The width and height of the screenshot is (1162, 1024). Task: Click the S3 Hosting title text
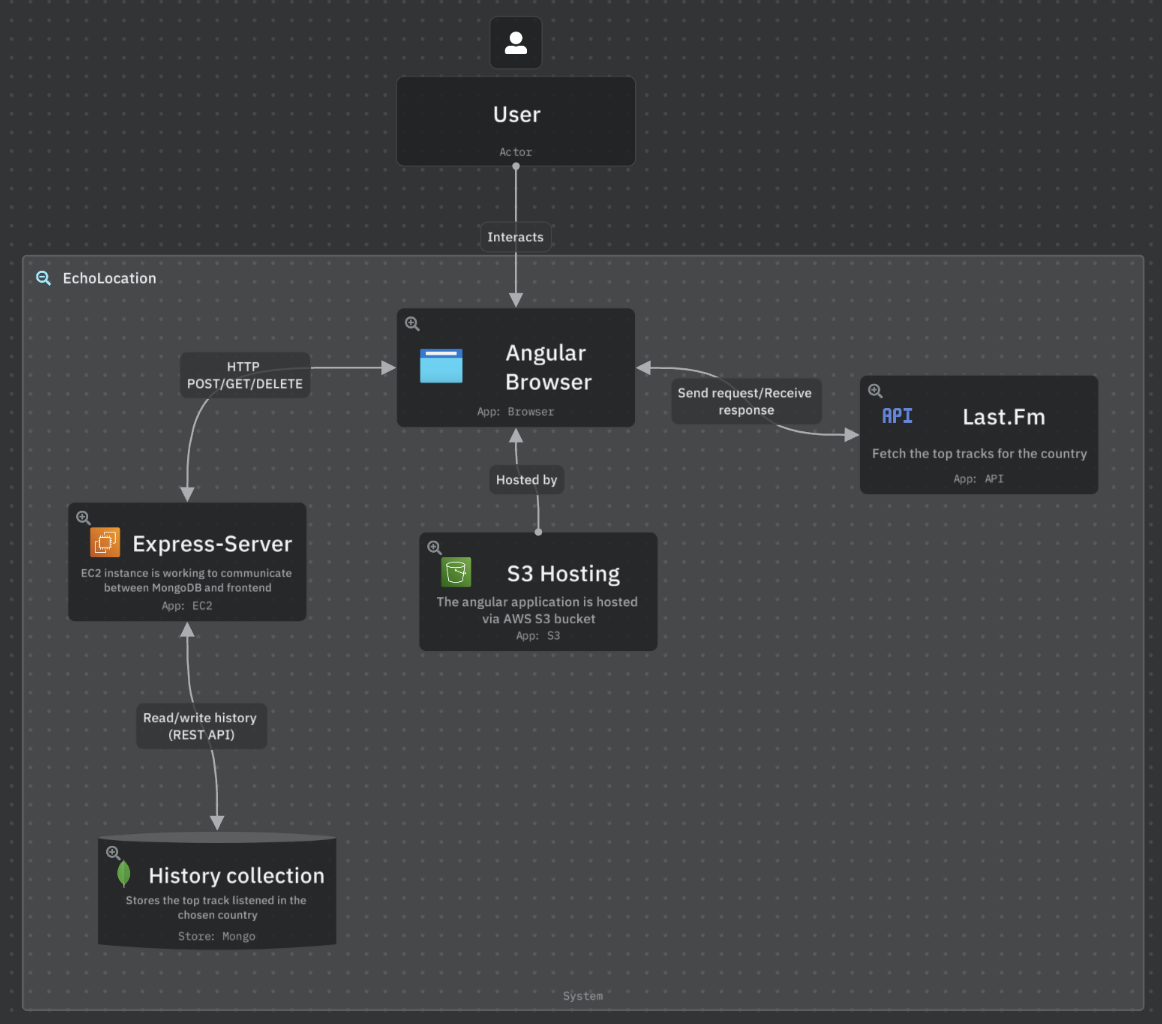click(x=563, y=573)
